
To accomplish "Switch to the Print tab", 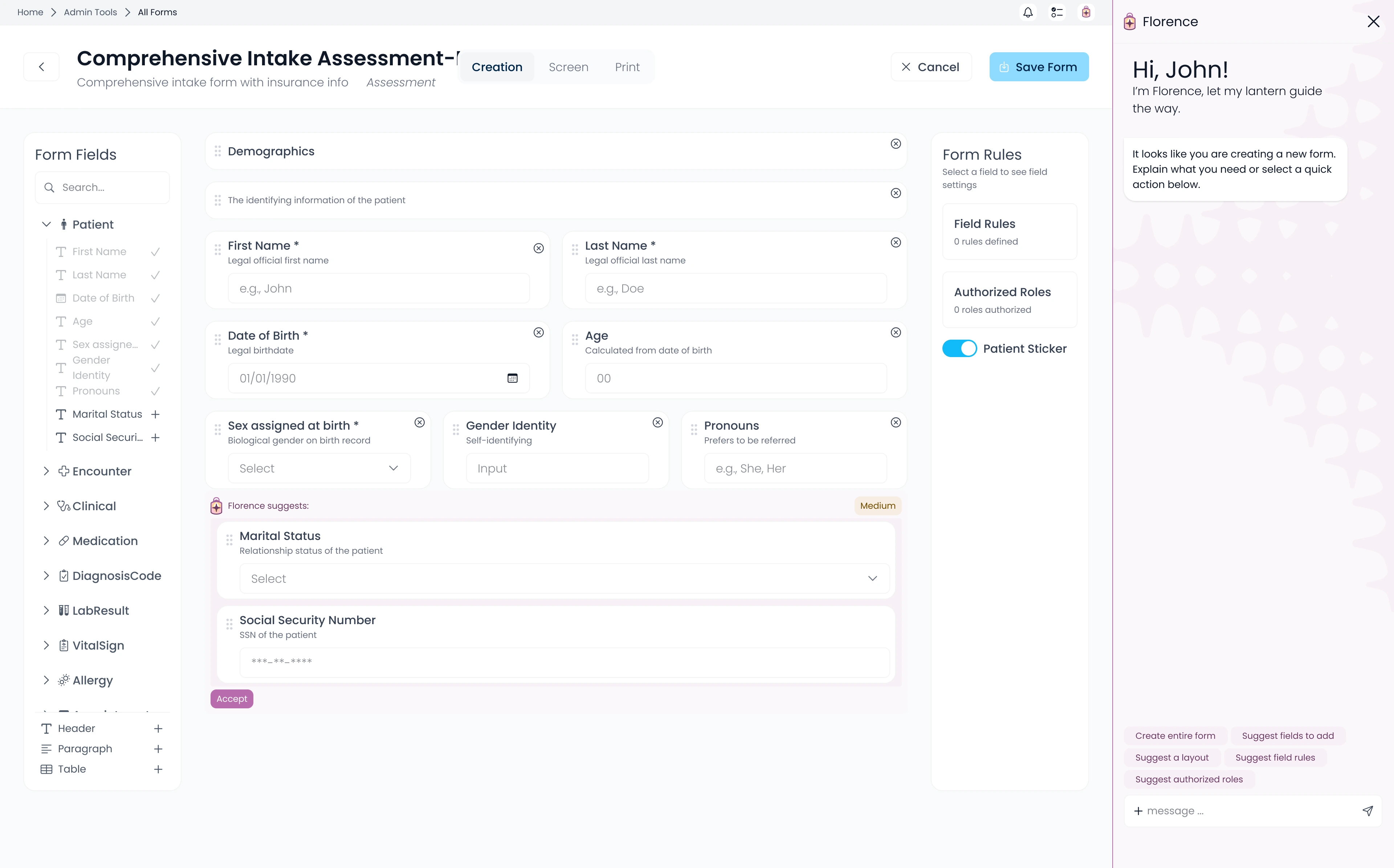I will (x=627, y=67).
